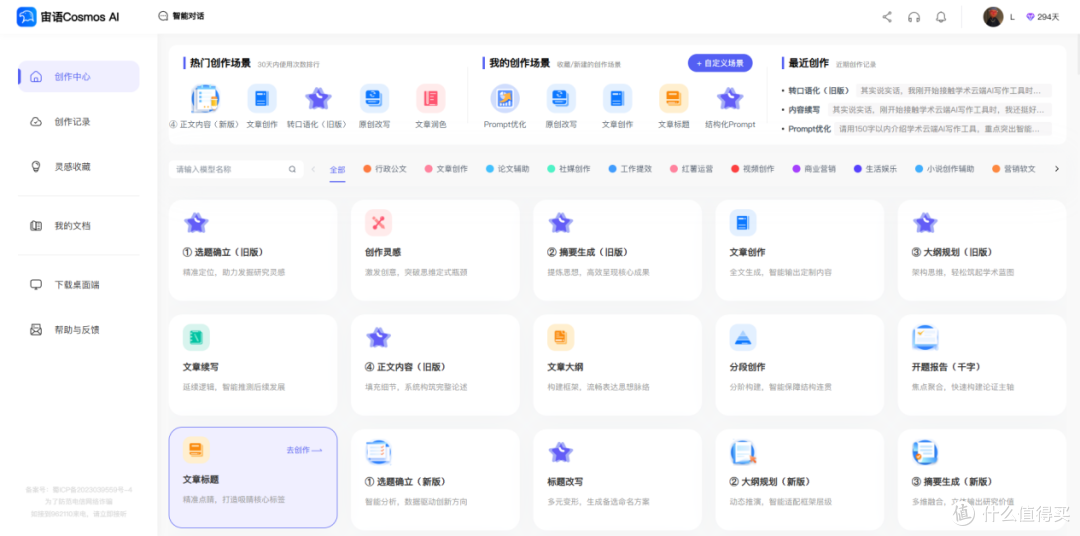Open the 摘要生成（旧版） card
Viewport: 1080px width, 536px height.
click(617, 250)
